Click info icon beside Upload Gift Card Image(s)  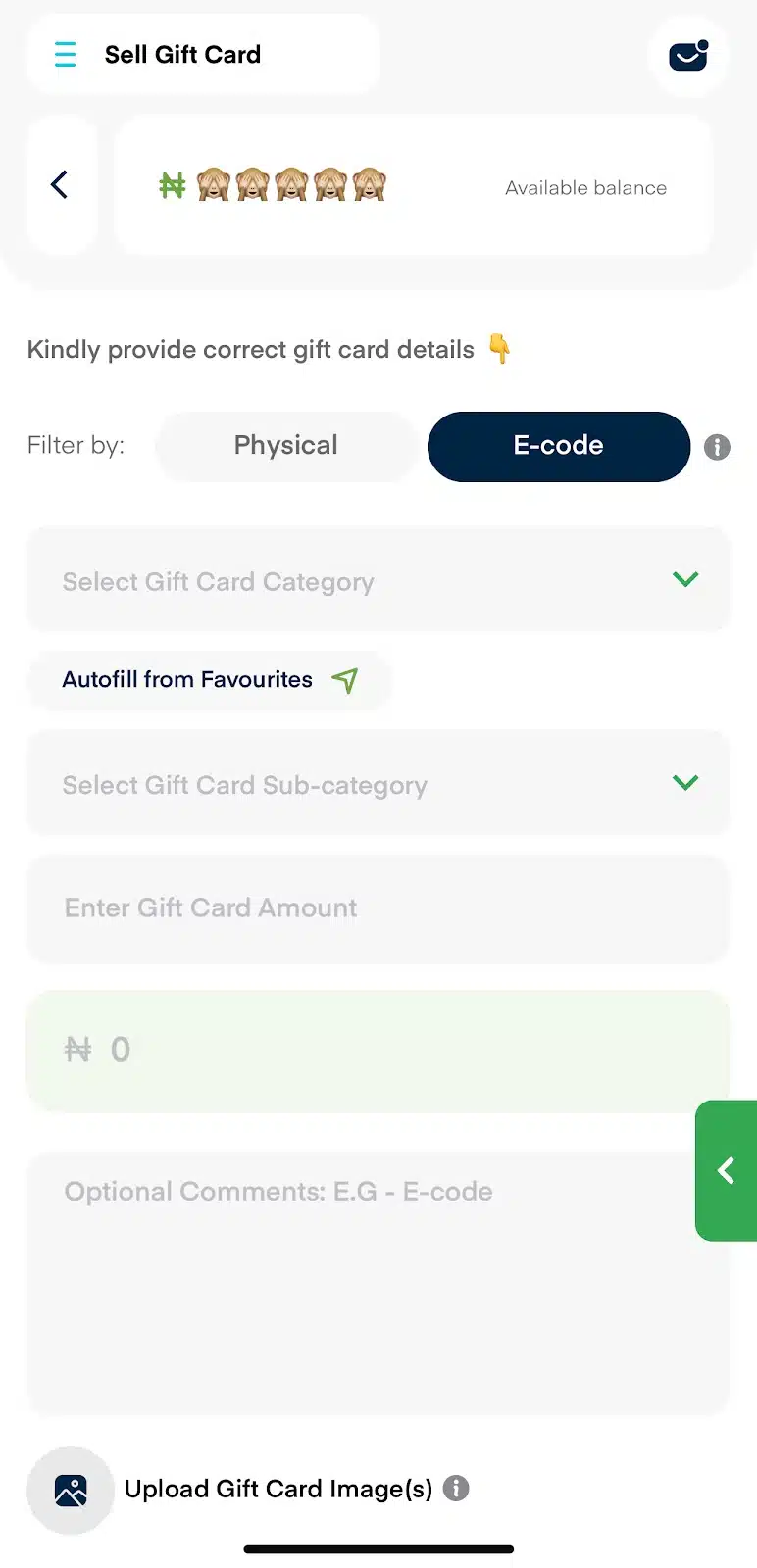pyautogui.click(x=456, y=1488)
